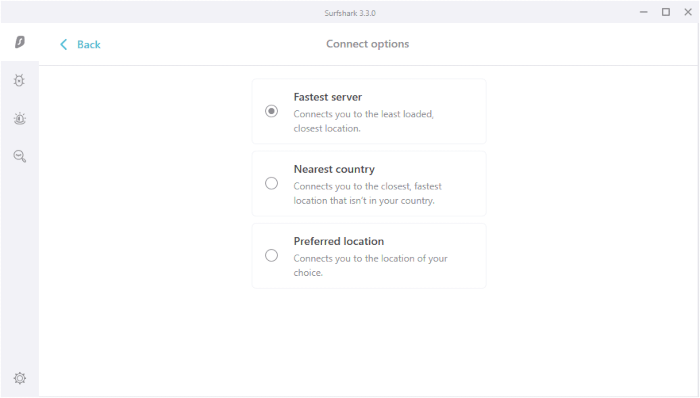Click the Preferred location title text
This screenshot has width=700, height=398.
(x=338, y=241)
